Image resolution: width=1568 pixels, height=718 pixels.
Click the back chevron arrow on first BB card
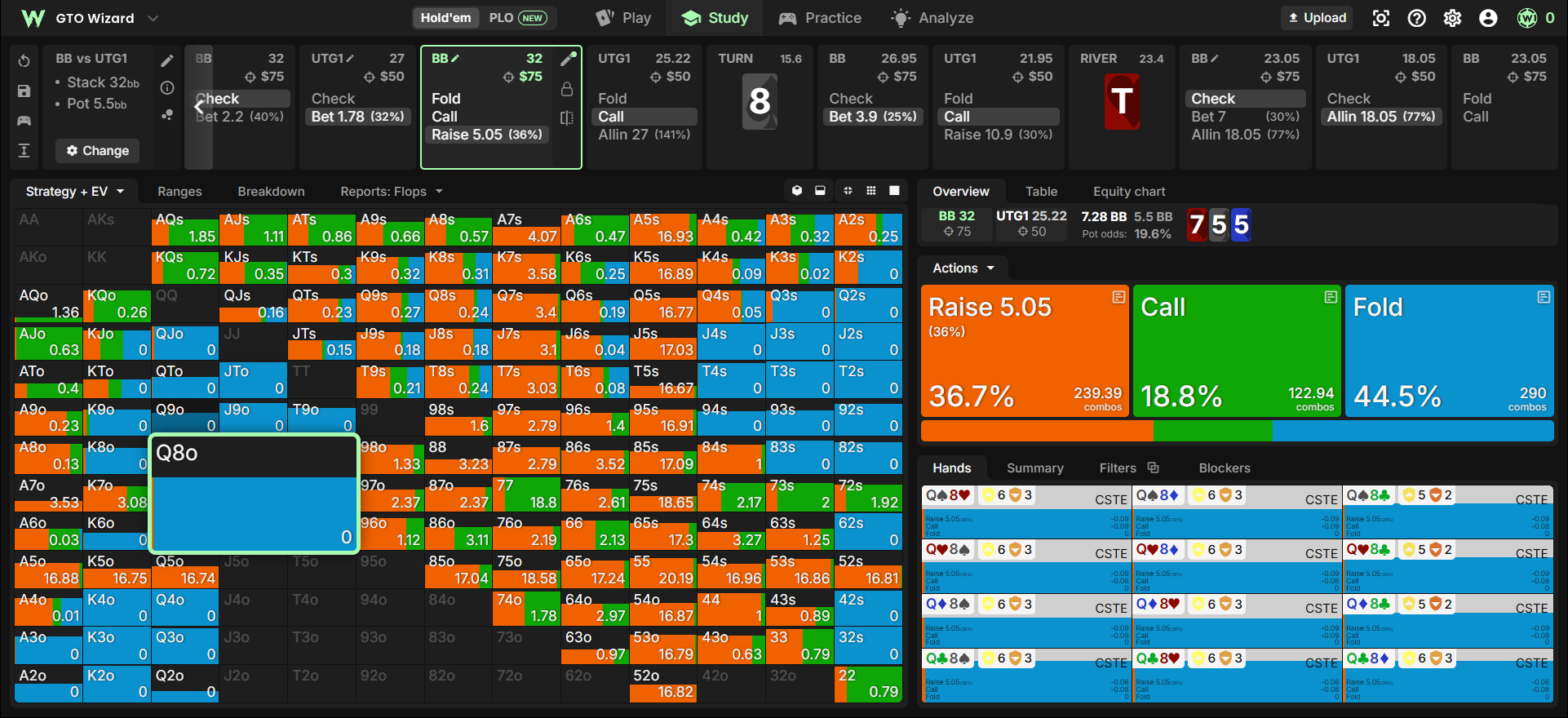(199, 106)
